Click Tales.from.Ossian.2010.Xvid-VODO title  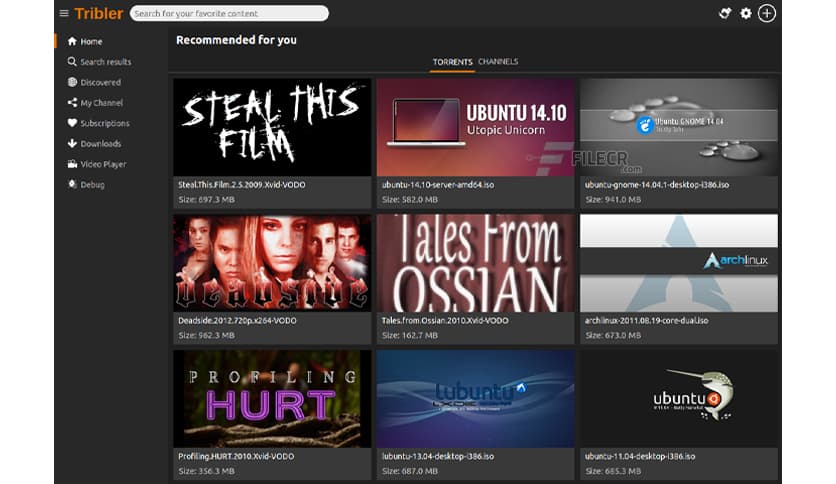tap(445, 320)
